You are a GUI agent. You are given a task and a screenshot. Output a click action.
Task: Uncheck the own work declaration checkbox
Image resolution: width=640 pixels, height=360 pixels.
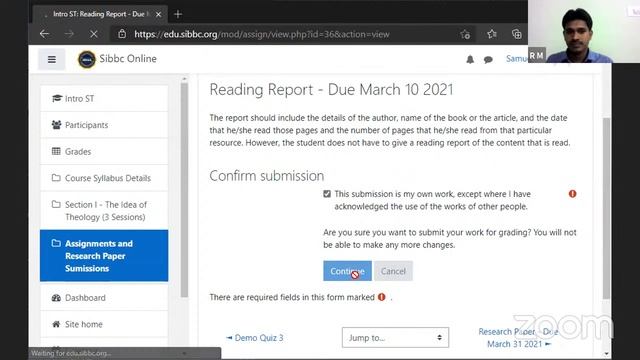coord(327,194)
